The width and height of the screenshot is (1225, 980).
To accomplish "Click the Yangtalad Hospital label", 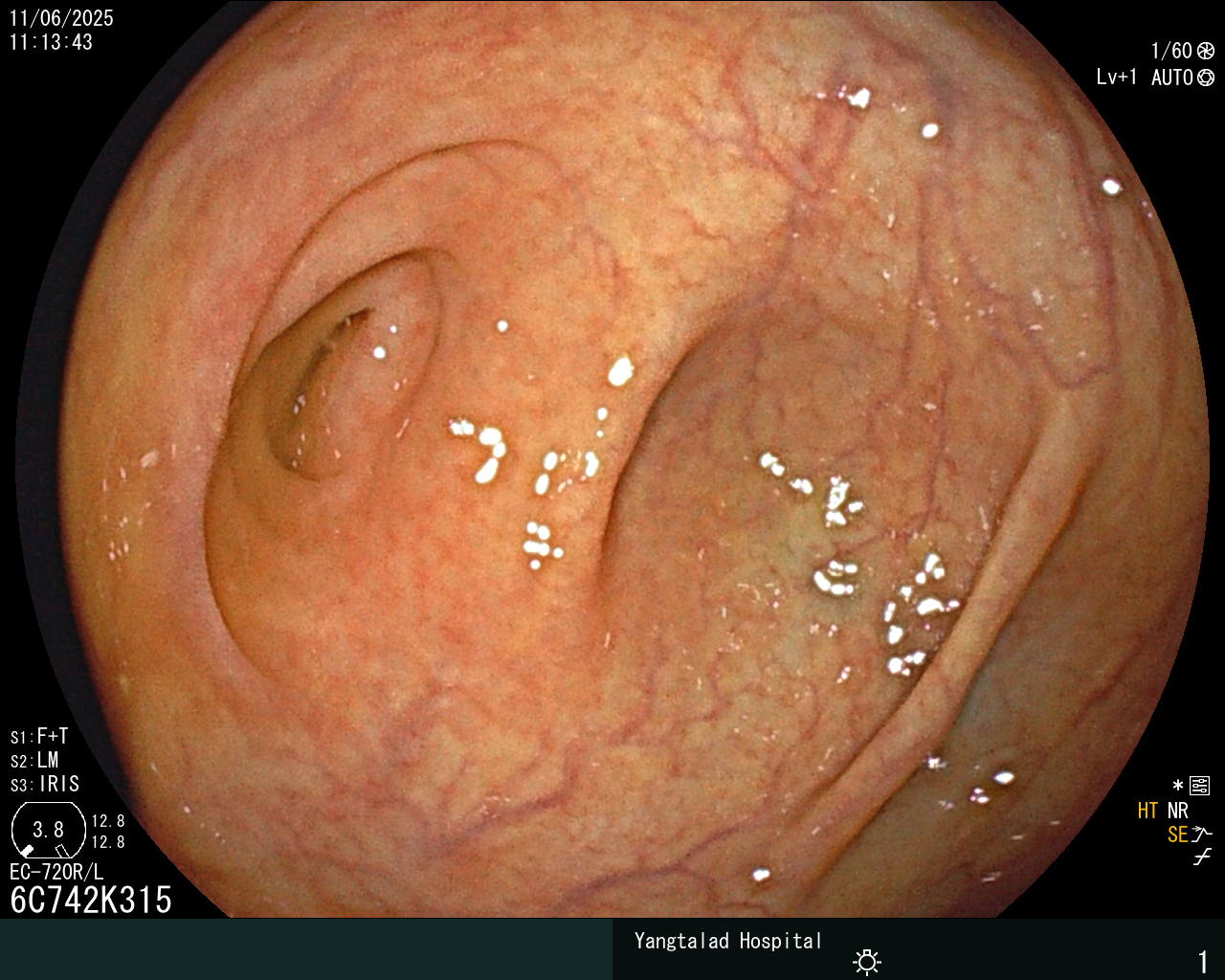I will [x=728, y=941].
